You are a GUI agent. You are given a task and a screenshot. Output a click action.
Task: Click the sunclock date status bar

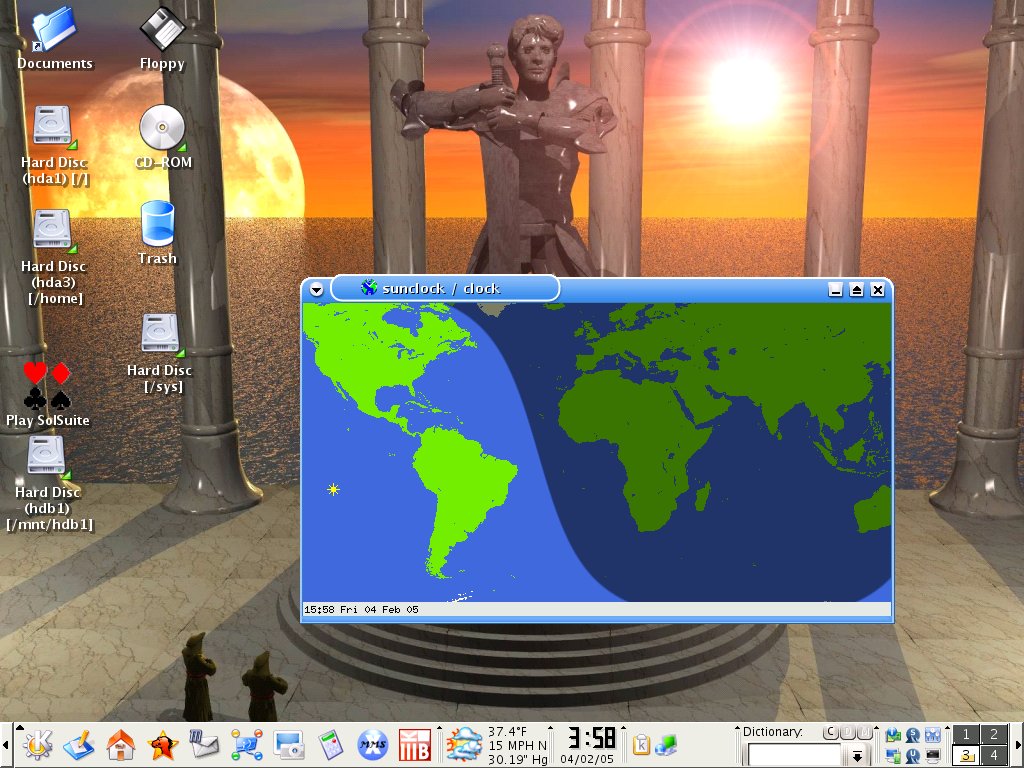596,609
